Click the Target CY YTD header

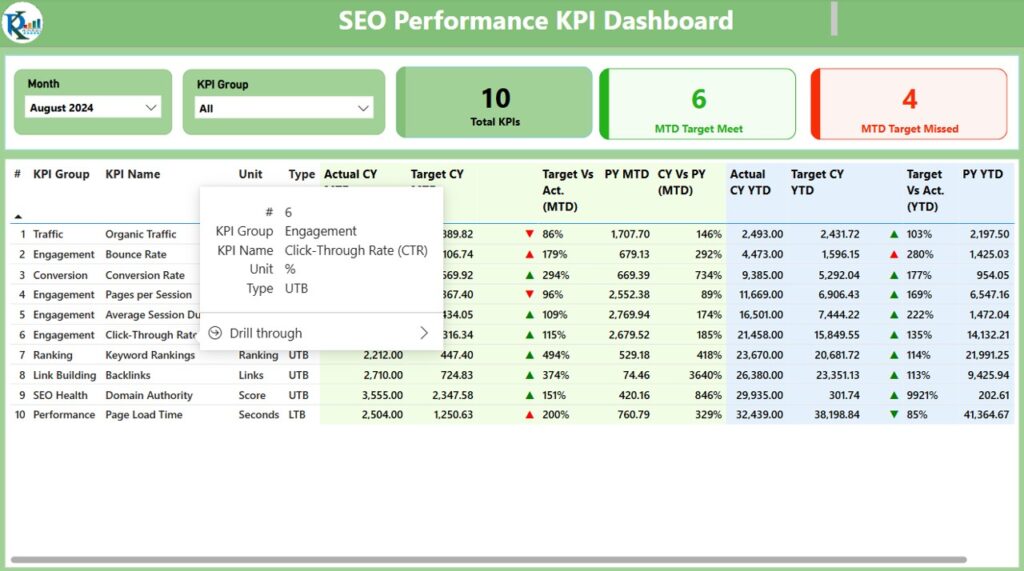tap(817, 182)
